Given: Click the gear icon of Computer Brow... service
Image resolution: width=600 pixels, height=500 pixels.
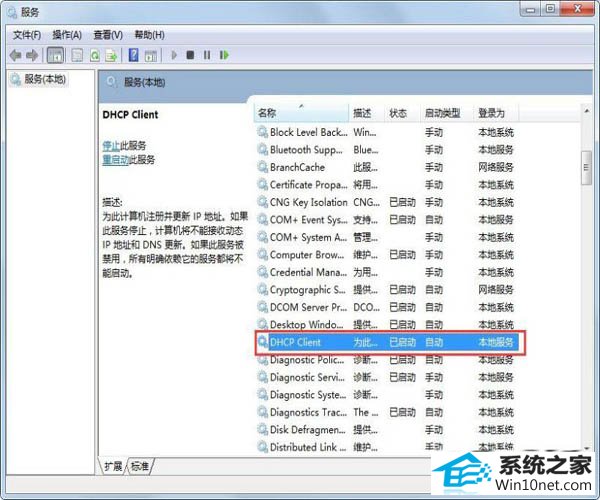Looking at the screenshot, I should [262, 255].
